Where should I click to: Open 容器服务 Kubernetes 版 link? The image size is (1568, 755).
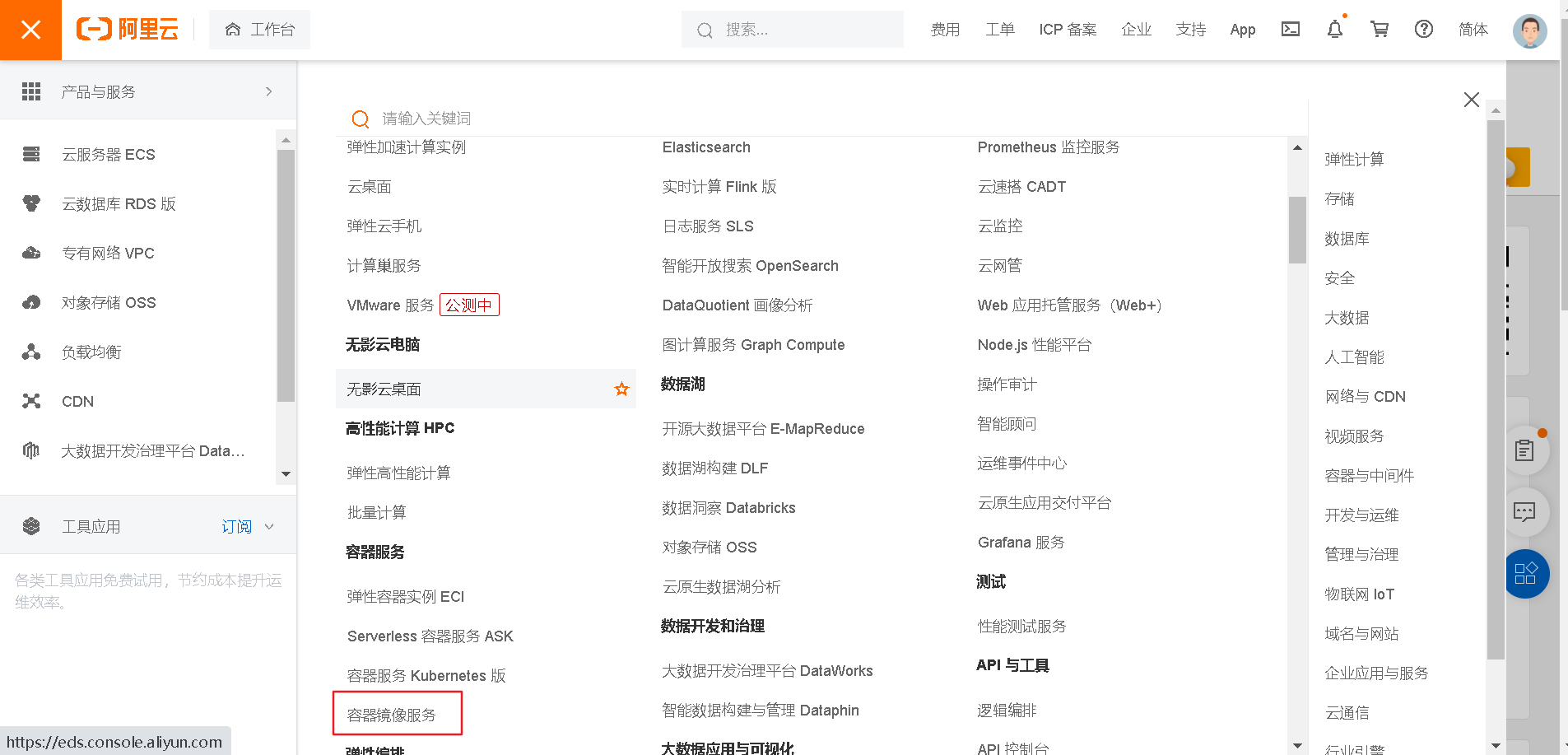click(426, 675)
